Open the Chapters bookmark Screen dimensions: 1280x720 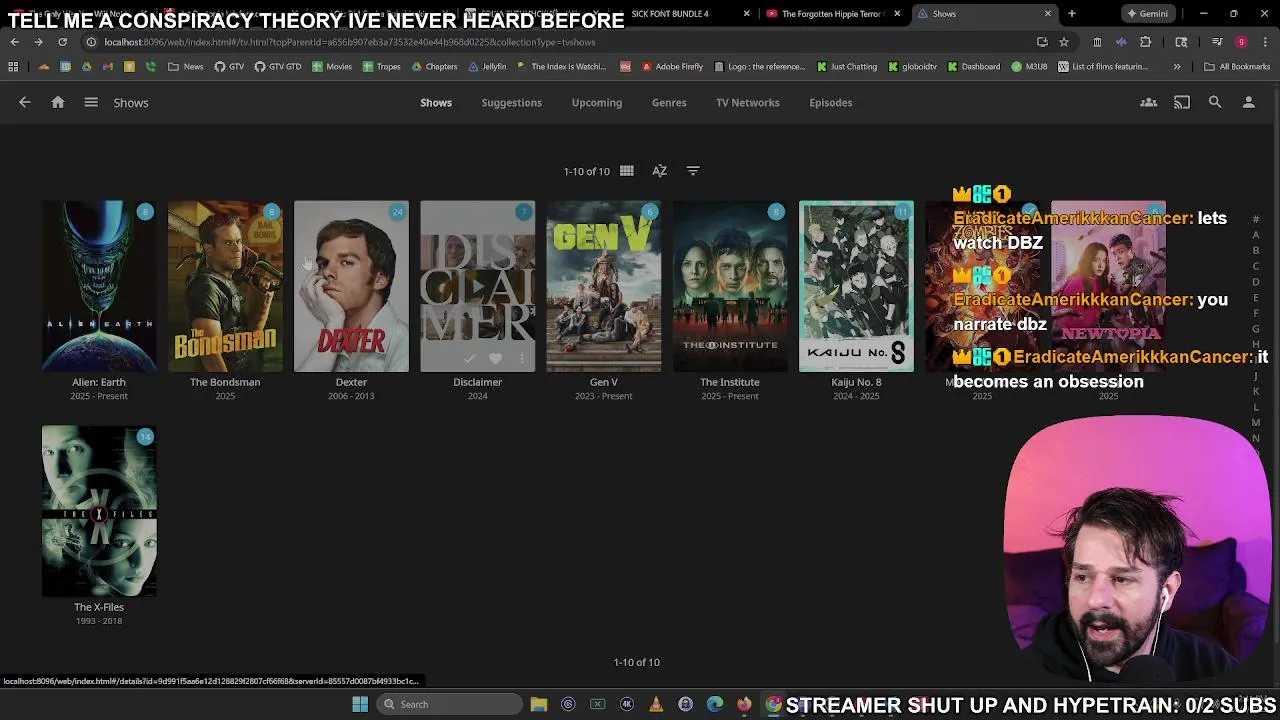click(x=435, y=67)
